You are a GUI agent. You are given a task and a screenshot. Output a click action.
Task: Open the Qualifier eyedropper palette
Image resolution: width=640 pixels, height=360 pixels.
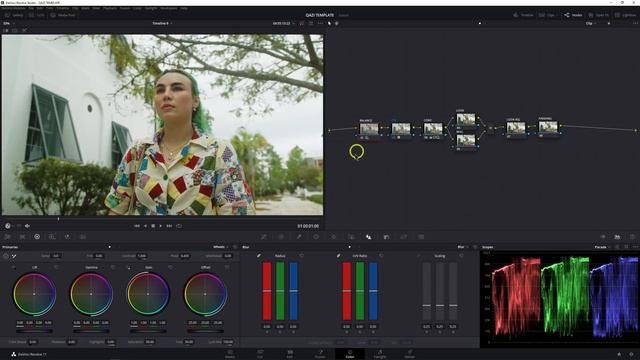(299, 237)
